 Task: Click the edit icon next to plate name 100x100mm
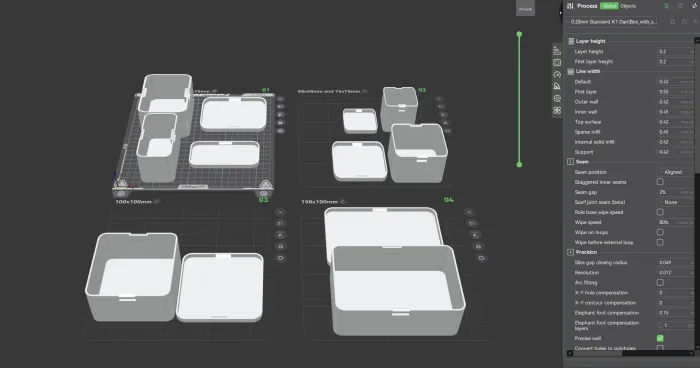pyautogui.click(x=157, y=202)
